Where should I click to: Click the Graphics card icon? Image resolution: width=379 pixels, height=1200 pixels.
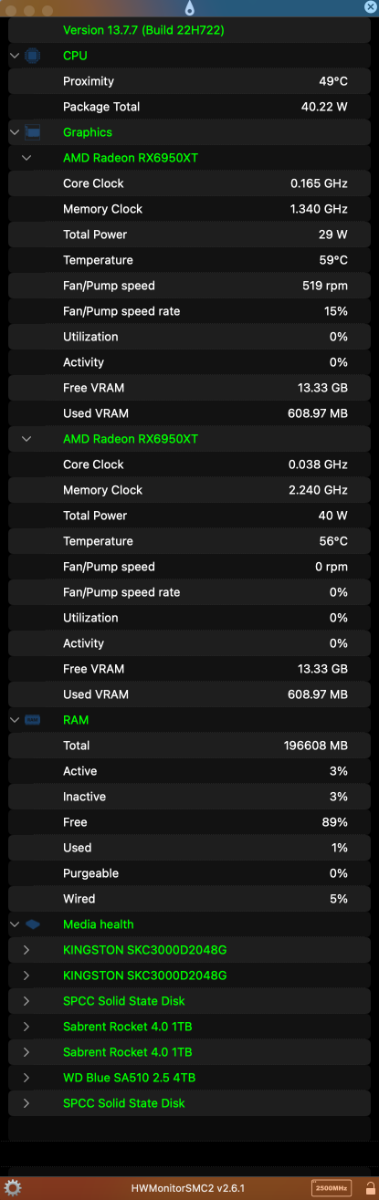click(32, 132)
